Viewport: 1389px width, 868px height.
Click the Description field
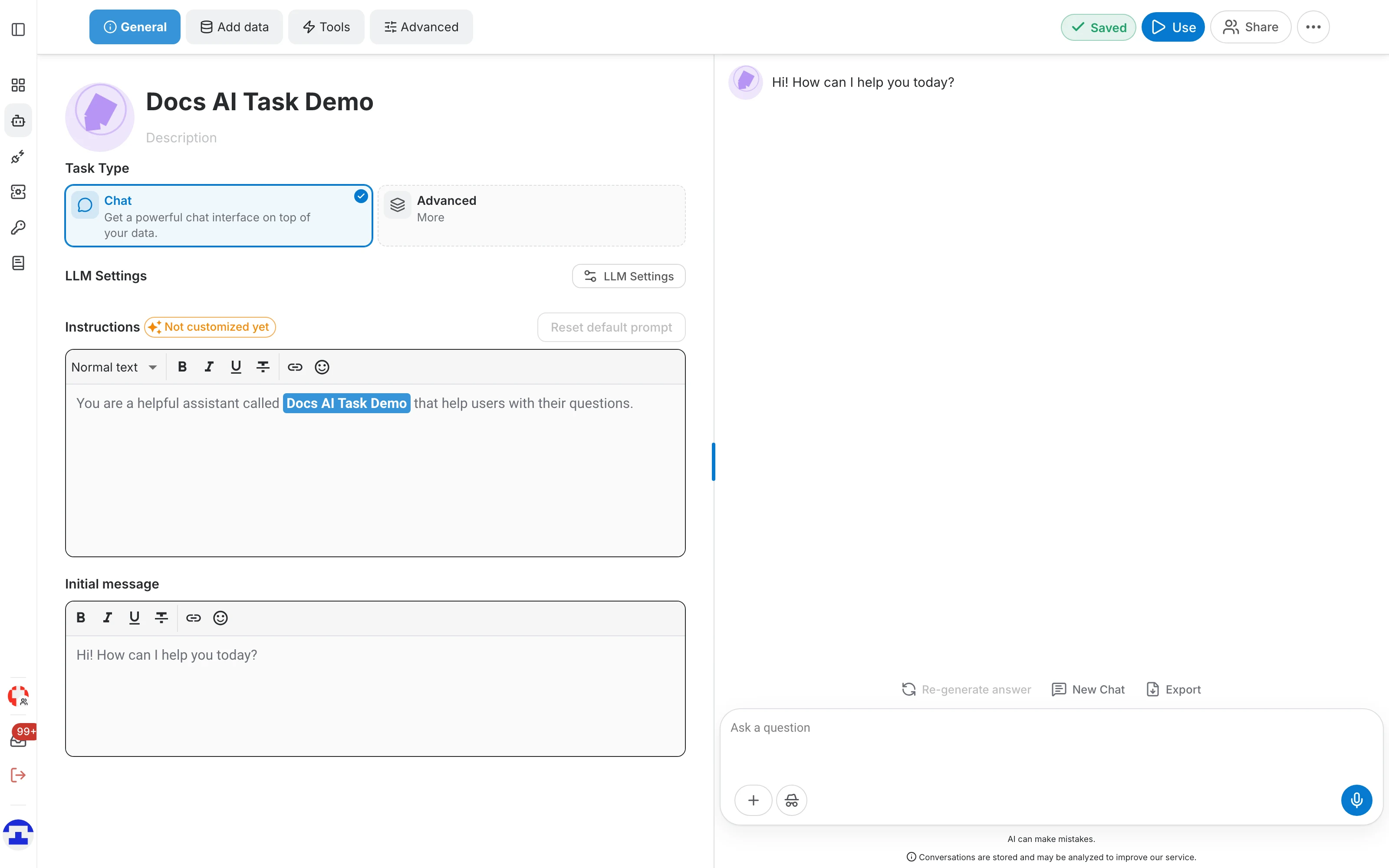tap(181, 138)
